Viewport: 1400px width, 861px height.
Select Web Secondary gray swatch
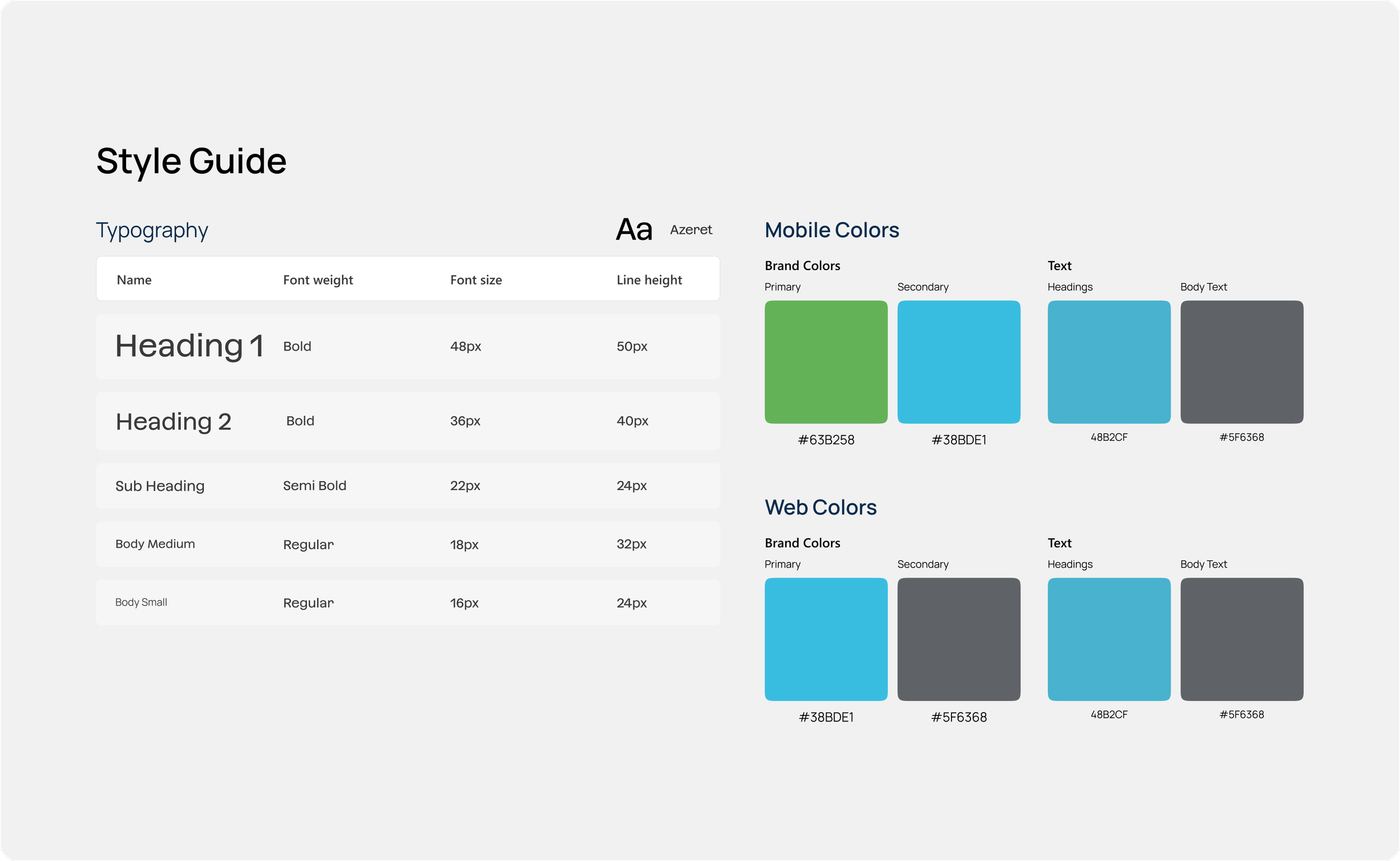pyautogui.click(x=958, y=639)
